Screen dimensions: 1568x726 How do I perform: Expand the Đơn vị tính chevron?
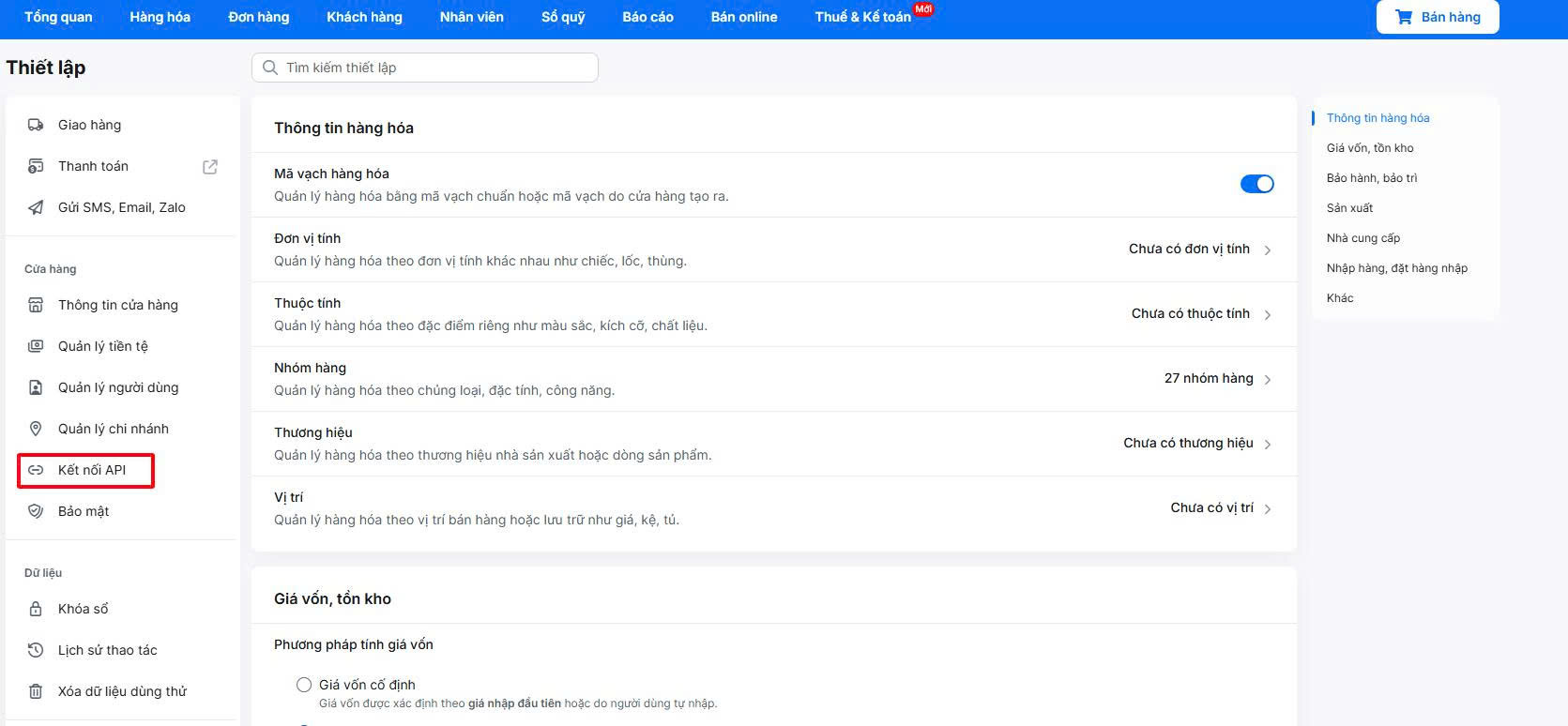[x=1268, y=250]
